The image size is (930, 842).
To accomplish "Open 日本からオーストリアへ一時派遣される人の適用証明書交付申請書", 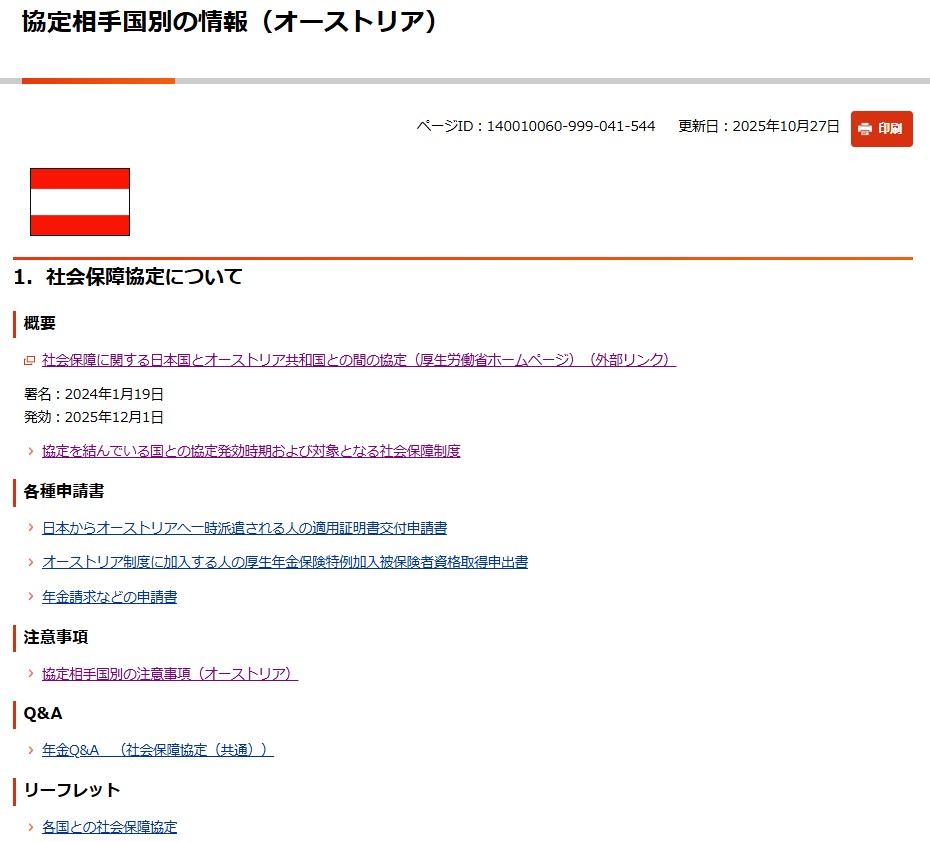I will pos(244,528).
